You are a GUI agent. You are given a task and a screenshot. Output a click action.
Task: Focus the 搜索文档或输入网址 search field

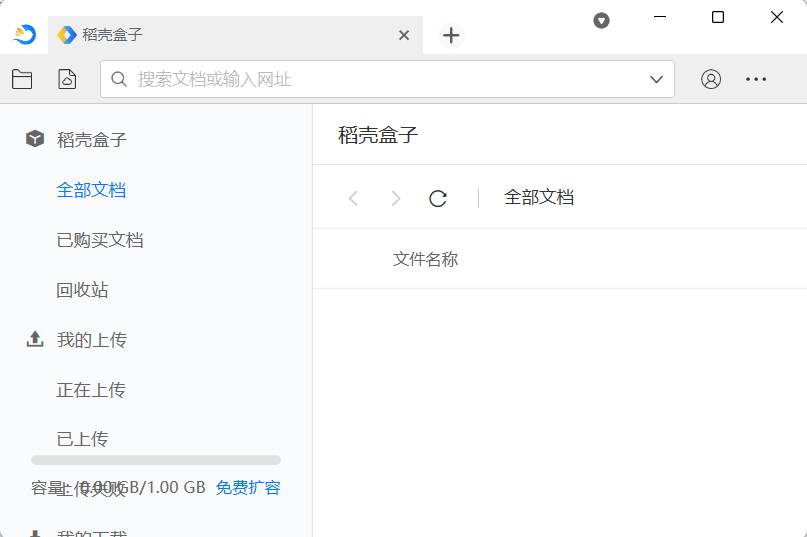[x=387, y=79]
